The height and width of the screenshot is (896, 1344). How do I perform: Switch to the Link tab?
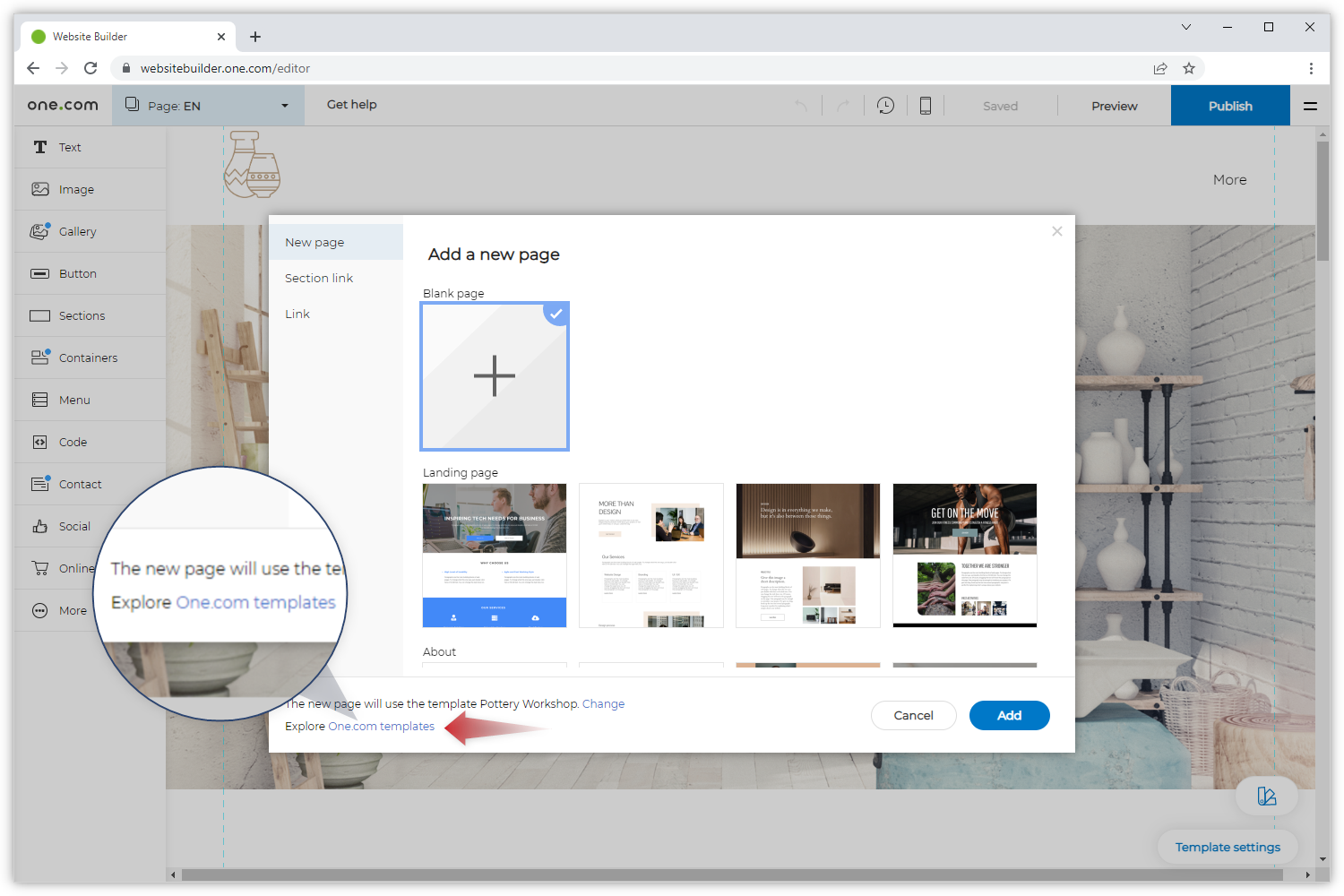(297, 314)
